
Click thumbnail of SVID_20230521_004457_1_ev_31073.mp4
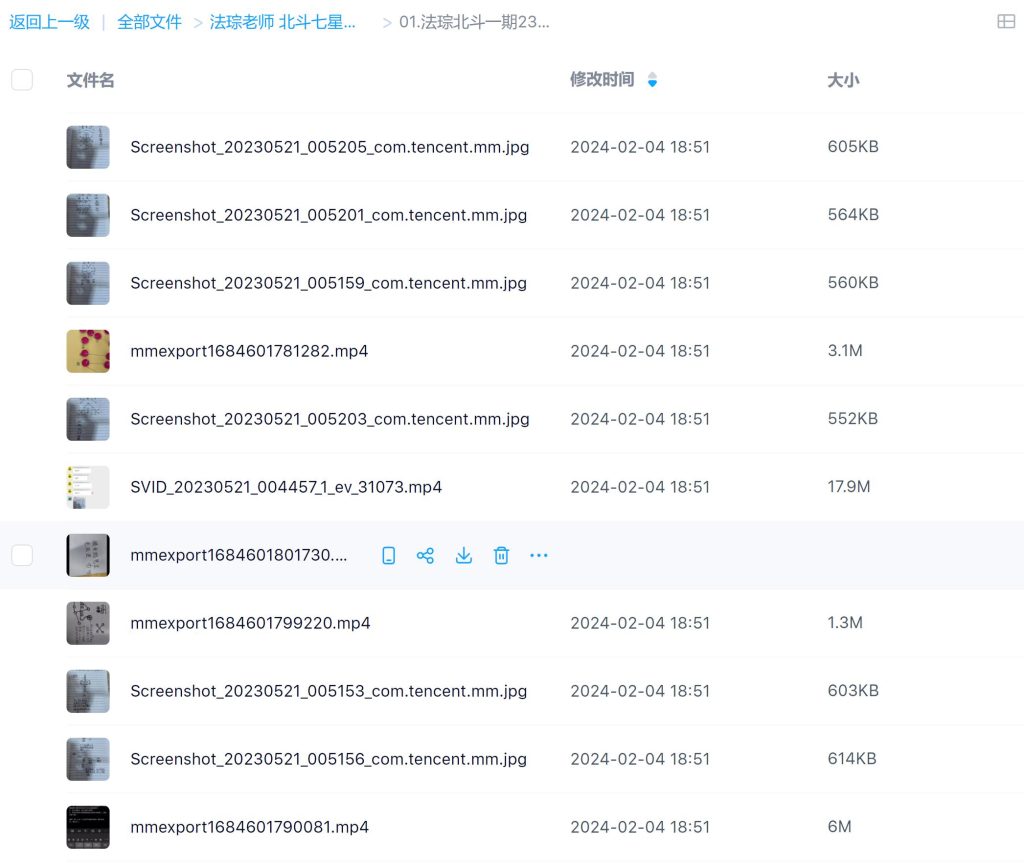pos(88,487)
